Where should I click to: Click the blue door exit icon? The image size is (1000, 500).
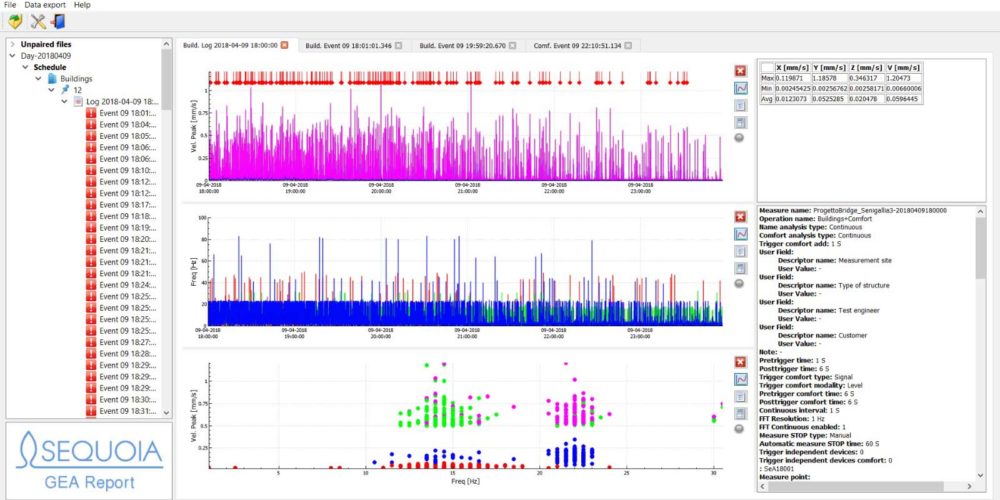pyautogui.click(x=58, y=21)
